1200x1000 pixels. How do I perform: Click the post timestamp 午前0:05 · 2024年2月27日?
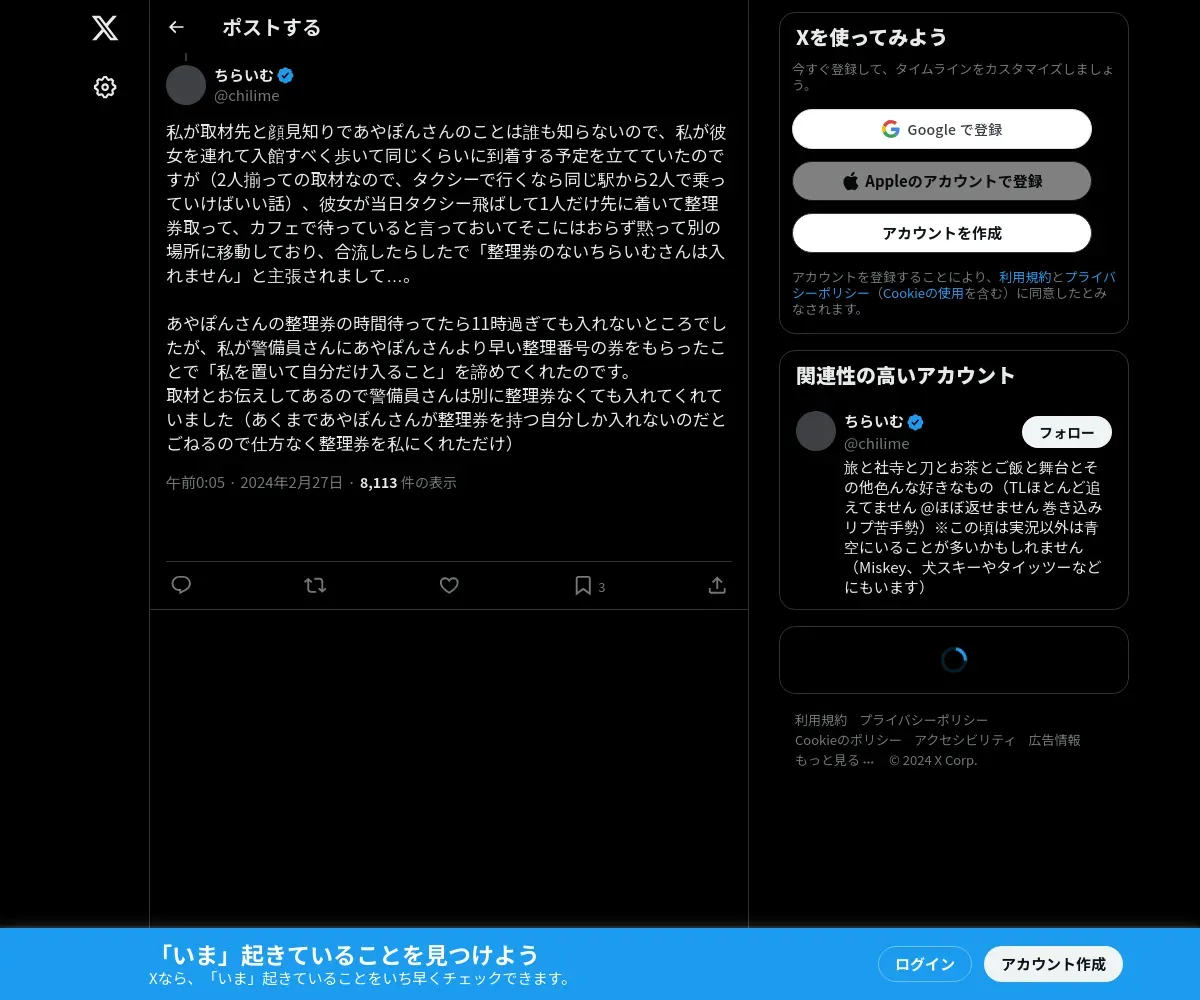[x=254, y=482]
